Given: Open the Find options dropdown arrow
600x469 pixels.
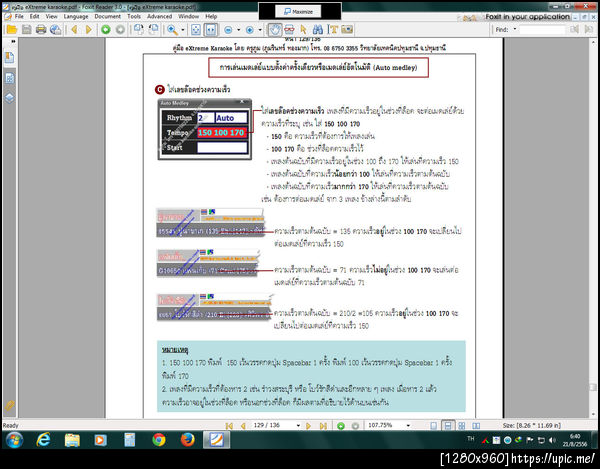Looking at the screenshot, I should [515, 29].
